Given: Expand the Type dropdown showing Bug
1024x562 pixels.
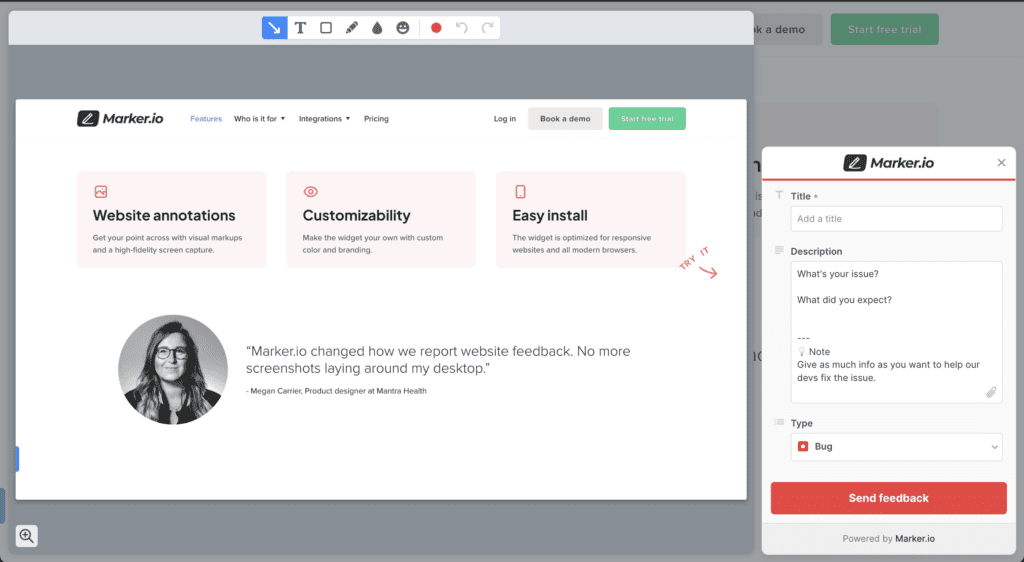Looking at the screenshot, I should [x=896, y=447].
